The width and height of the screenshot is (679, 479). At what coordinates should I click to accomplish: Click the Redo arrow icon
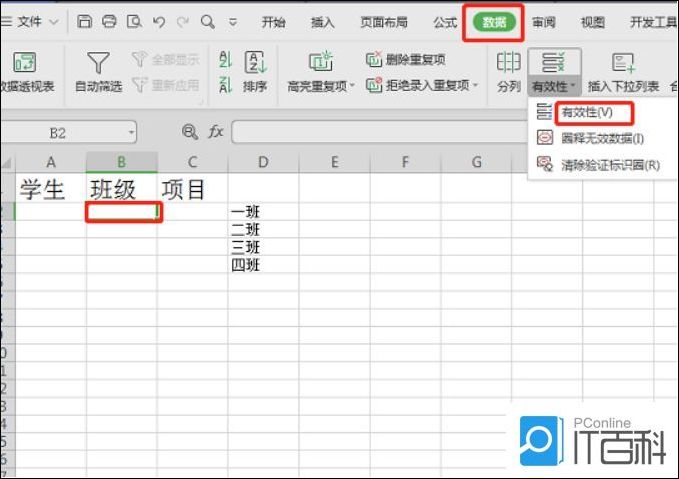point(183,22)
